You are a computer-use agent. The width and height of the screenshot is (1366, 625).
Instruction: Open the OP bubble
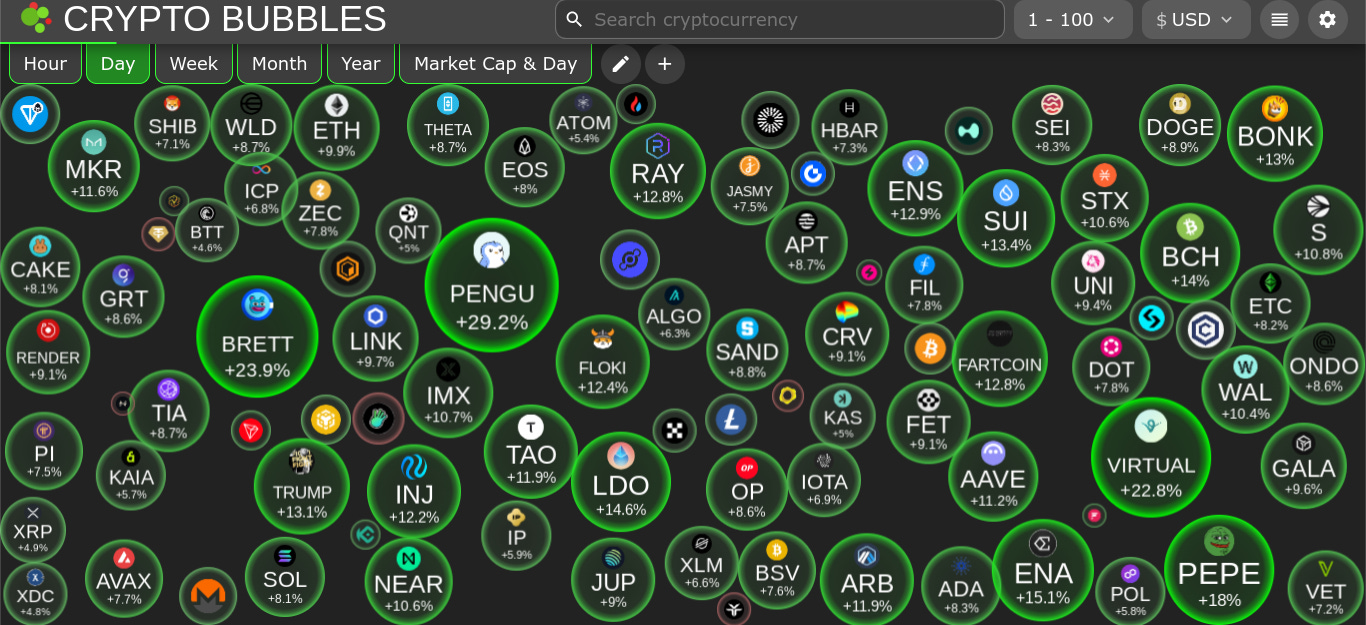pos(747,490)
